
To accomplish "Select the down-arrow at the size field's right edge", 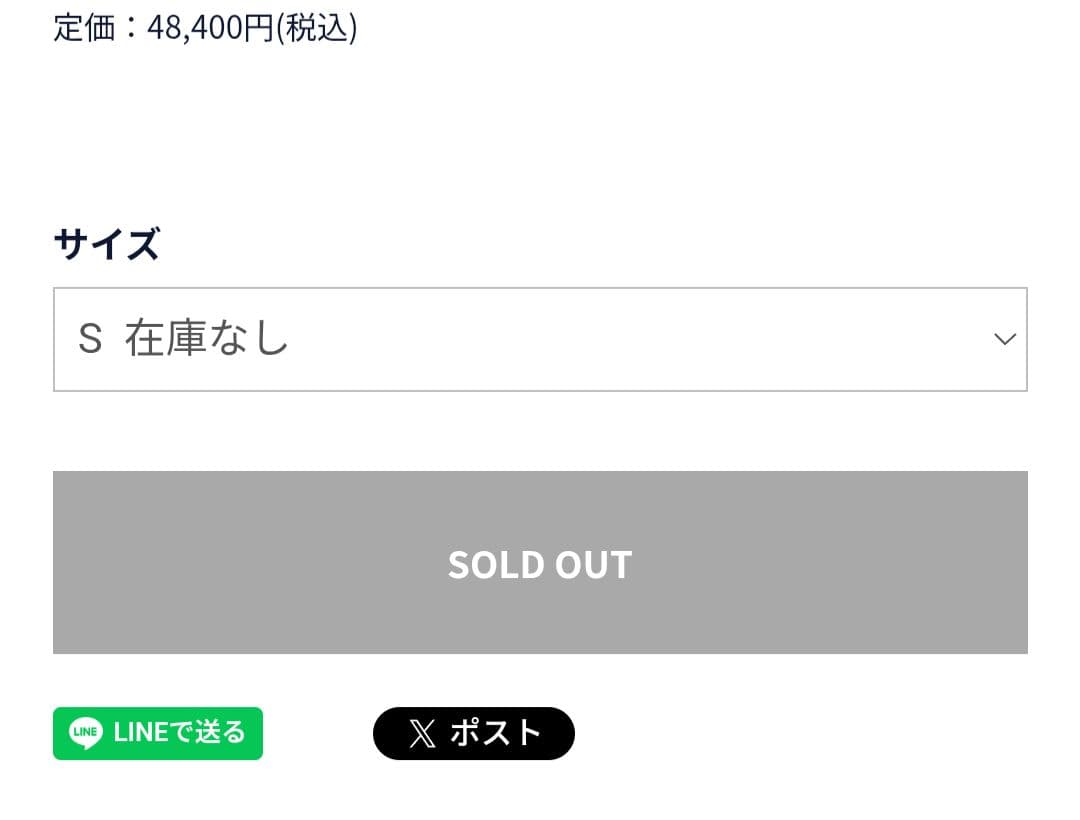I will coord(1005,339).
